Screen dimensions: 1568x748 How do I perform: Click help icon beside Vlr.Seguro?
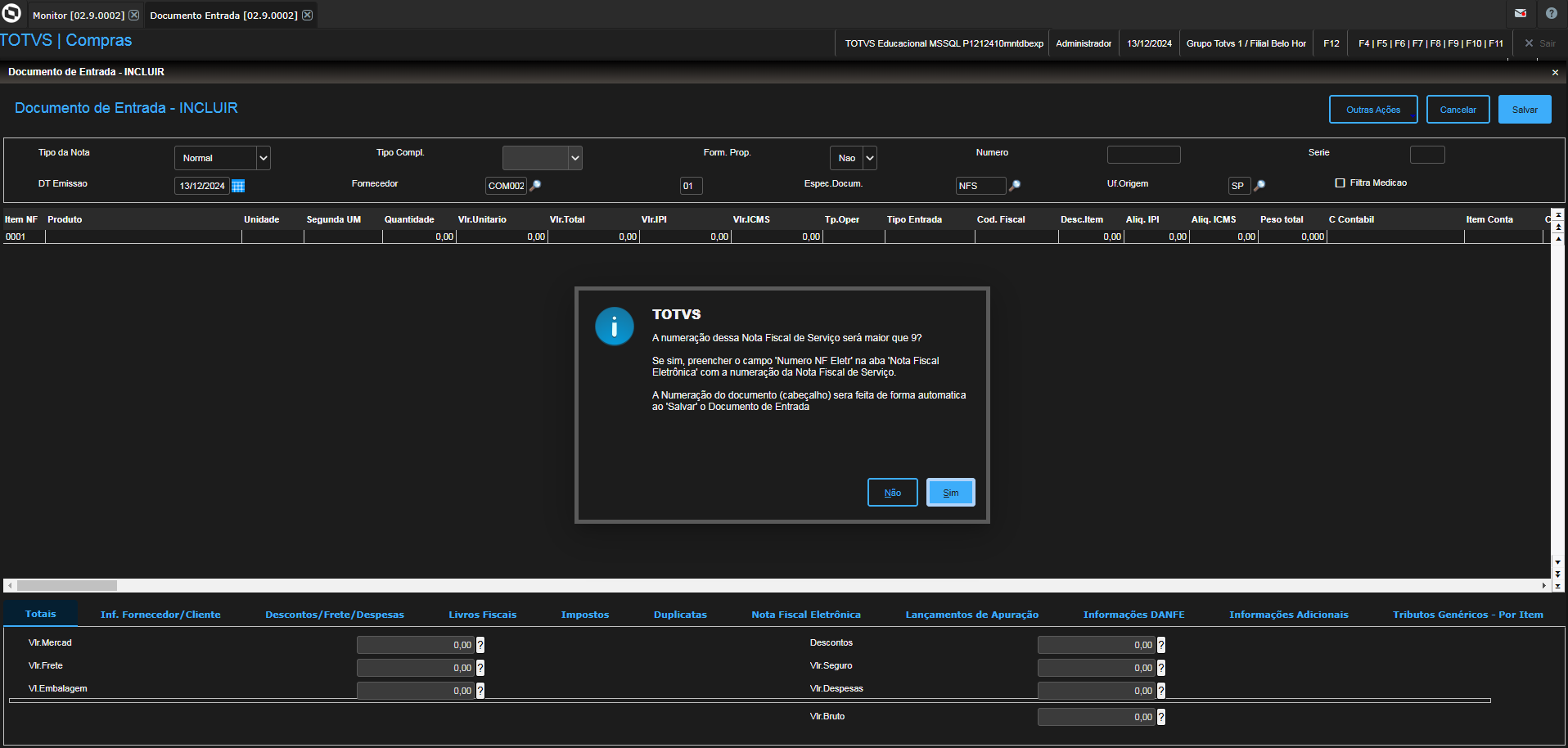[x=1161, y=668]
